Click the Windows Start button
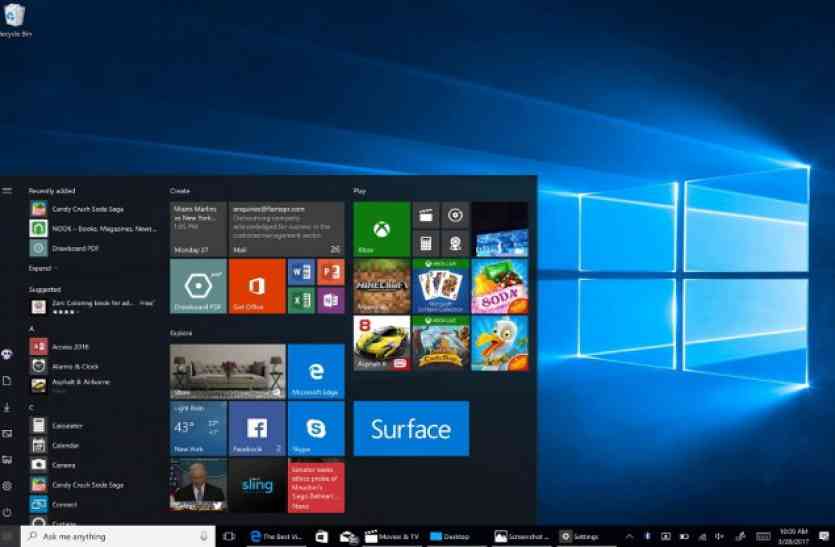Screen dimensions: 835x547 [x=9, y=536]
